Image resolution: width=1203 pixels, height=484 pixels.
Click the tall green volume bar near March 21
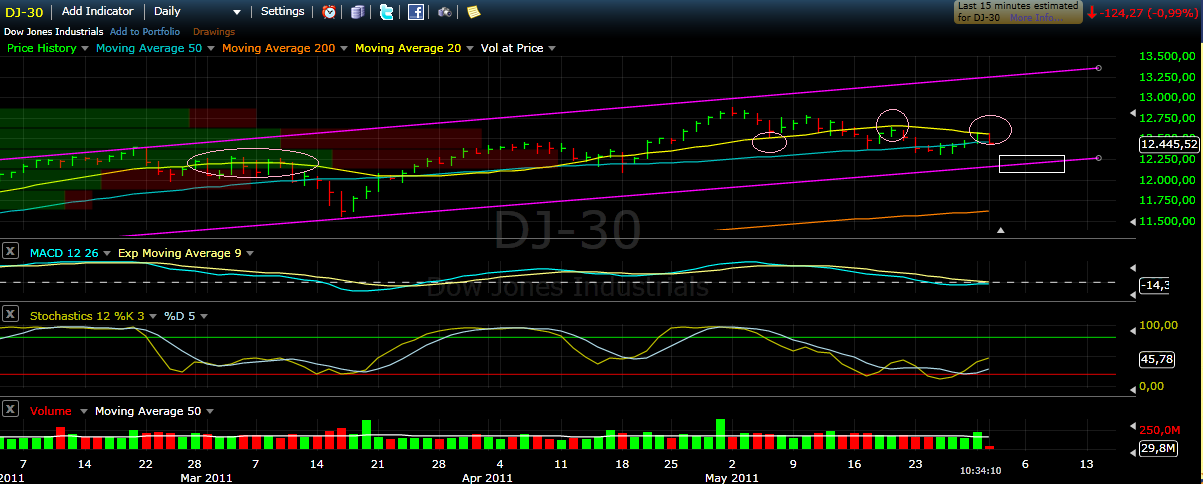(366, 434)
